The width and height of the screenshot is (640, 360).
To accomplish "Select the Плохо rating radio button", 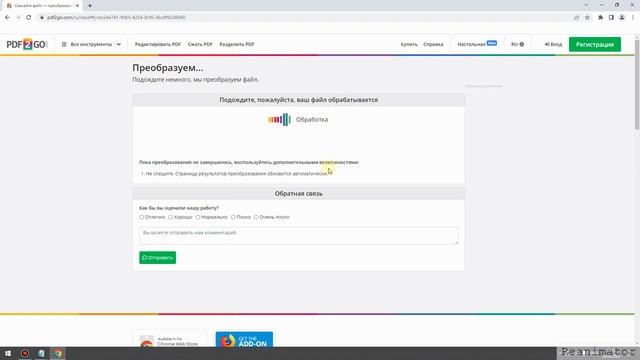I will click(233, 217).
